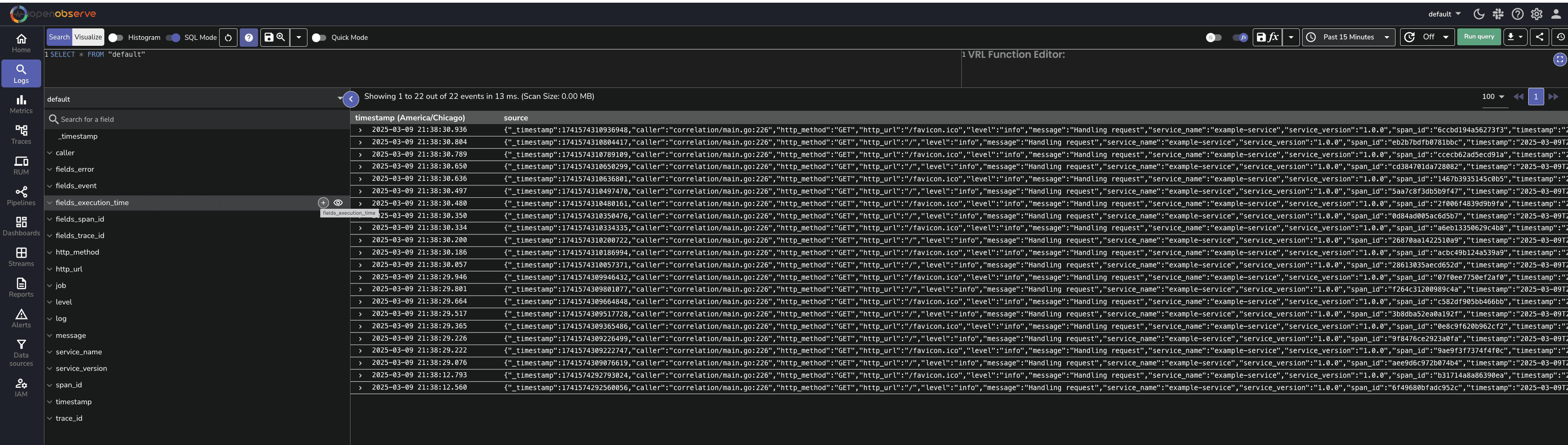The height and width of the screenshot is (445, 1568).
Task: Click the Run query button
Action: 1478,37
